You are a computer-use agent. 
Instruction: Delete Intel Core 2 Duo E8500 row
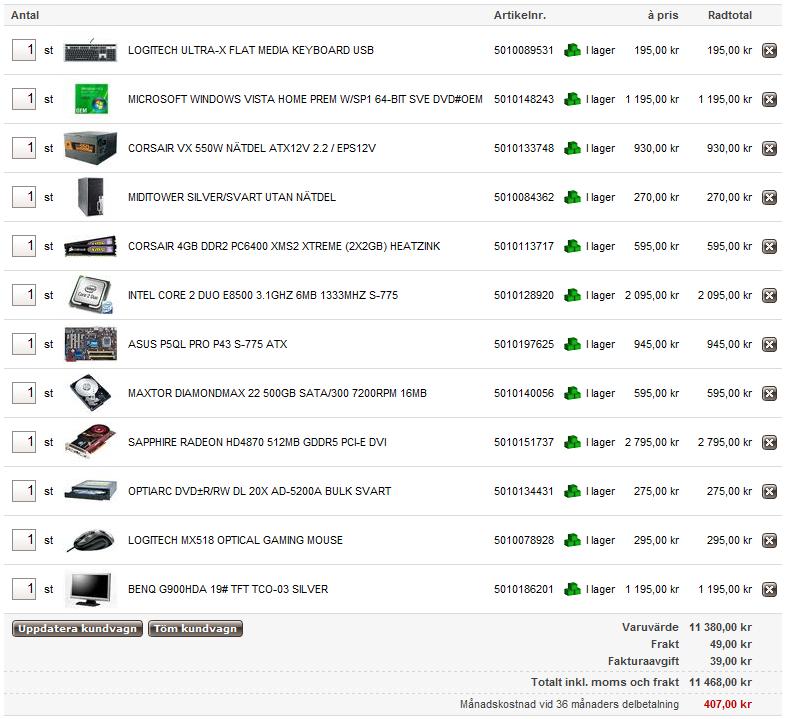click(769, 295)
